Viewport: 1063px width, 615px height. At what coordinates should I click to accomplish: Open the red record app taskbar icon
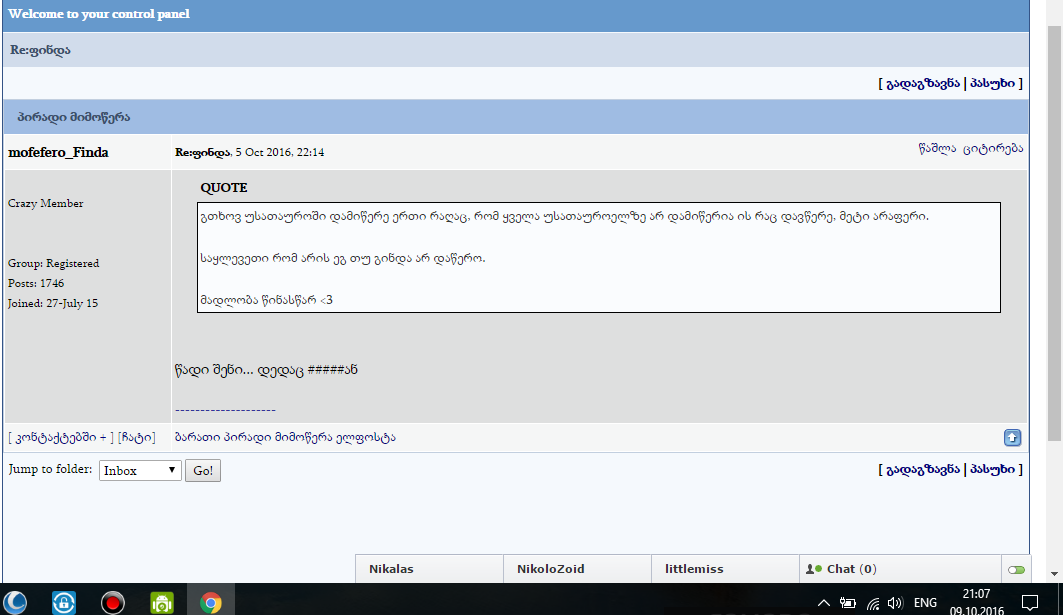pyautogui.click(x=113, y=602)
